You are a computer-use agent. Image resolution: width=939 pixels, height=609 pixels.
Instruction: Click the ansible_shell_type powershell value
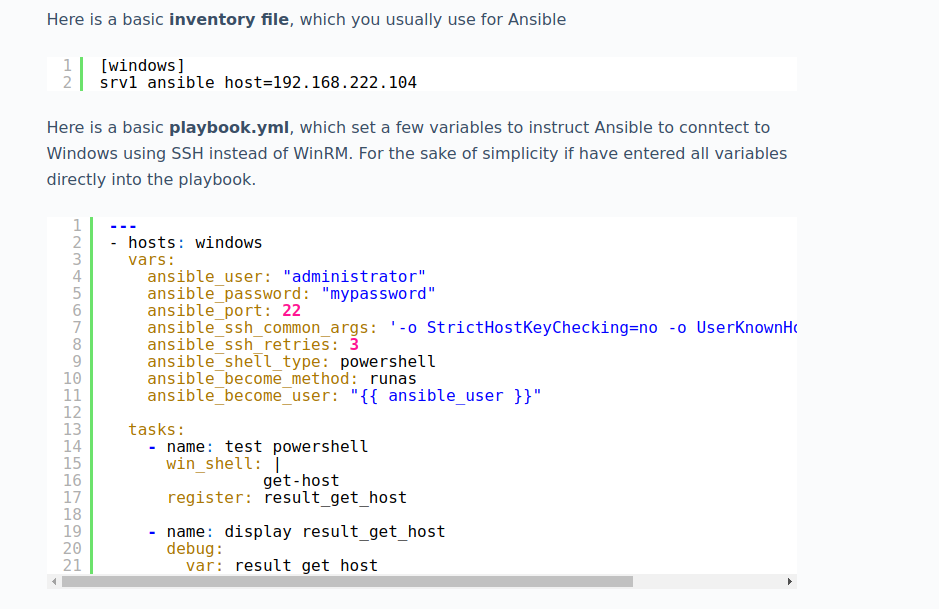point(387,361)
